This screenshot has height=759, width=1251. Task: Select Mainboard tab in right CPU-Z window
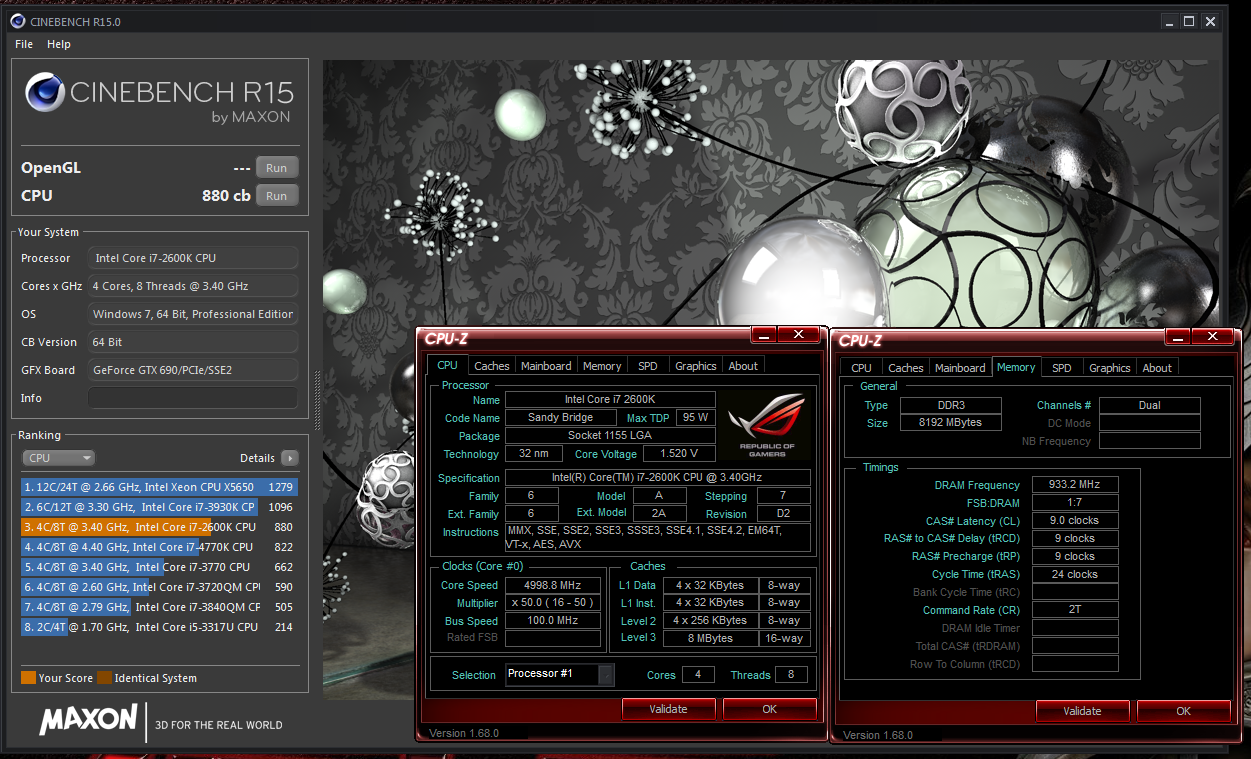(x=960, y=368)
